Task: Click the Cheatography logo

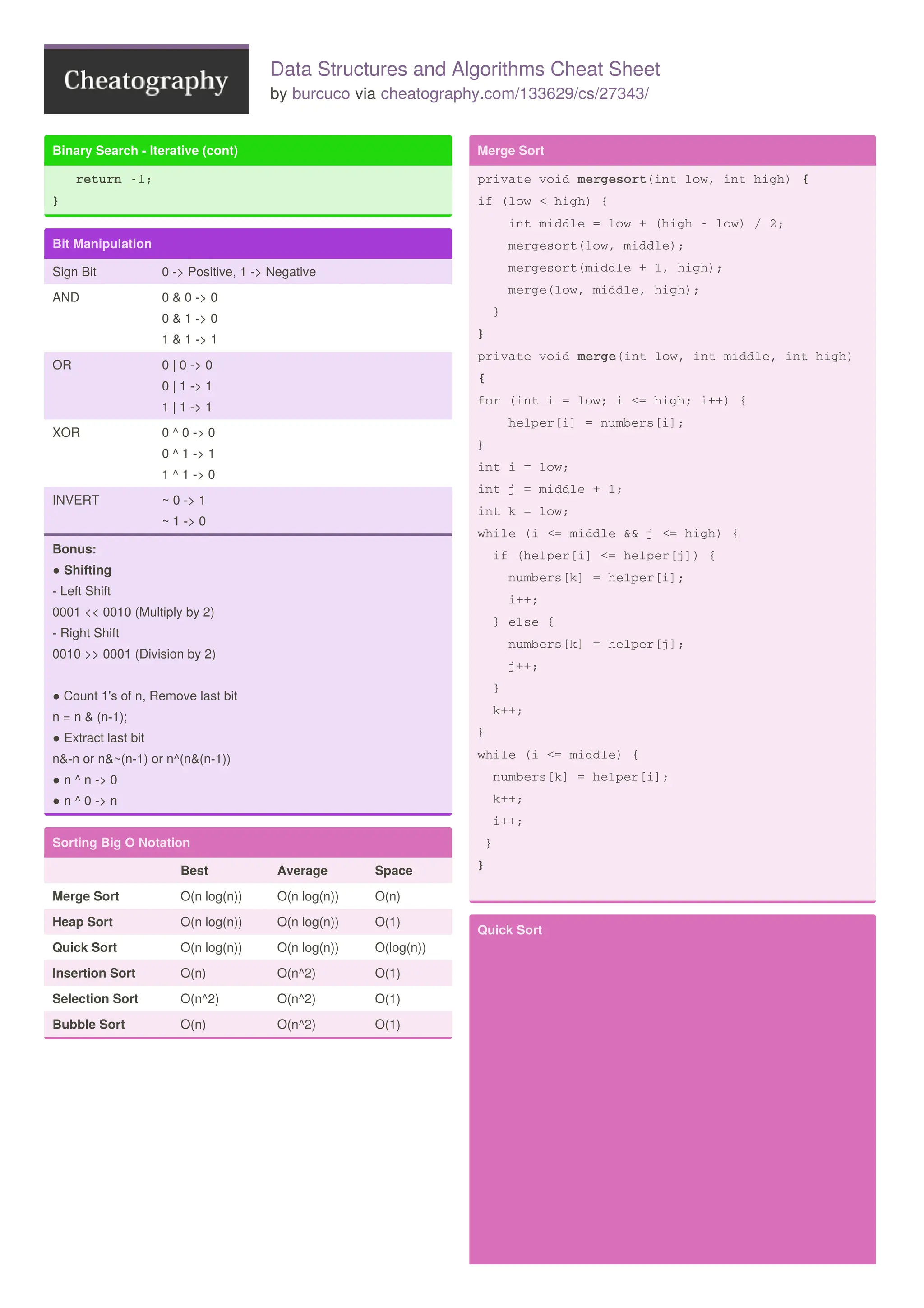Action: 146,79
